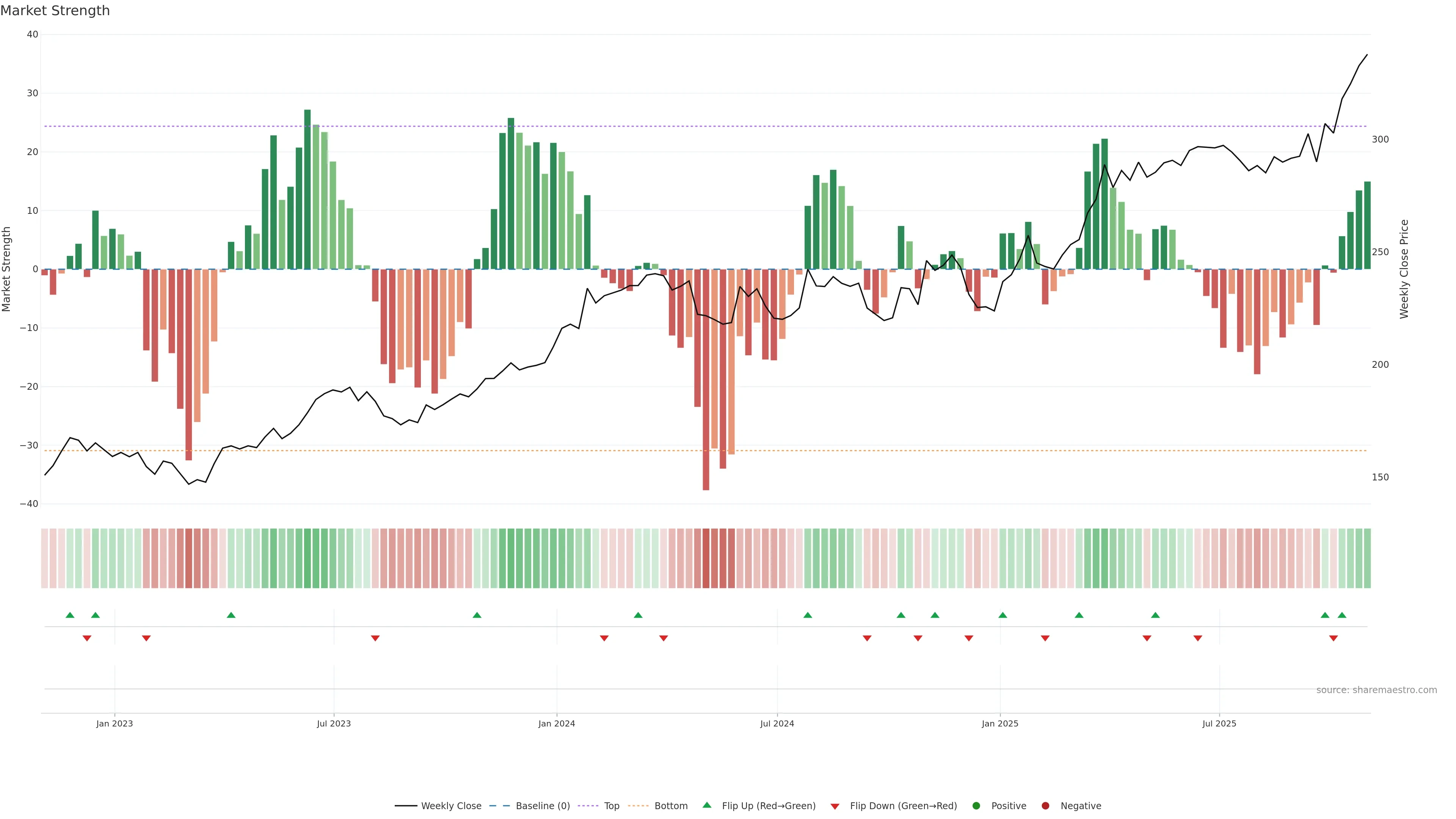Viewport: 1456px width, 819px height.
Task: Click the green Flip Up triangle legend icon
Action: [706, 805]
